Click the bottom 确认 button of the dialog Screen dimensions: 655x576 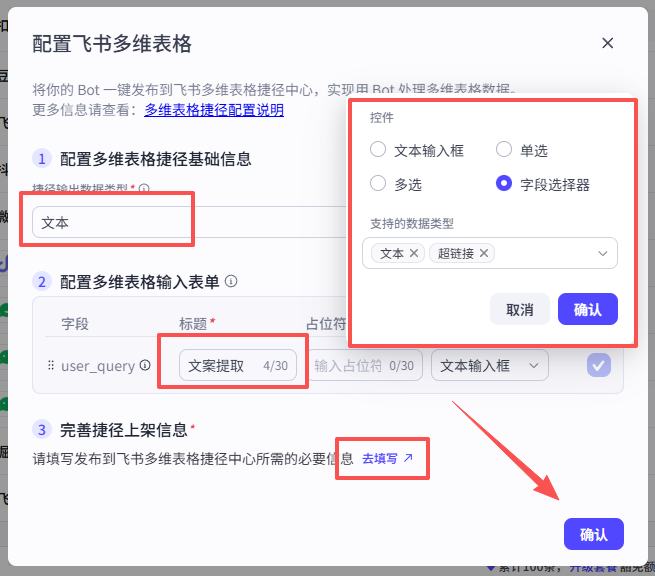(594, 534)
